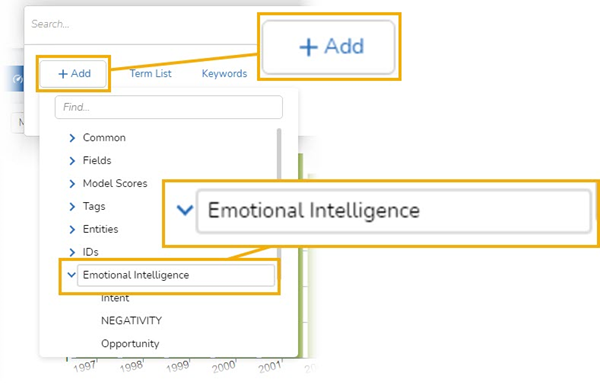Image resolution: width=600 pixels, height=383 pixels.
Task: Click the Model Scores label
Action: pos(115,184)
